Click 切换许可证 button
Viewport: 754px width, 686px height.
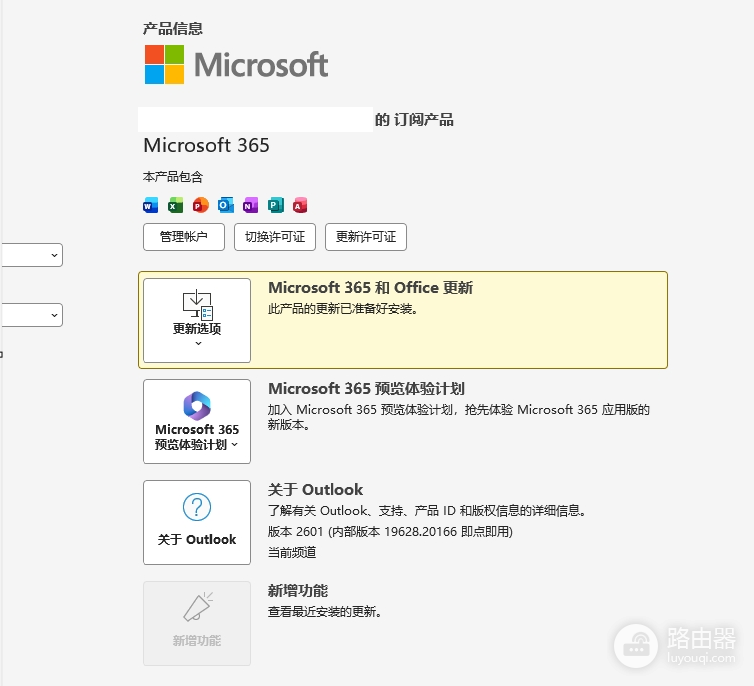(275, 237)
